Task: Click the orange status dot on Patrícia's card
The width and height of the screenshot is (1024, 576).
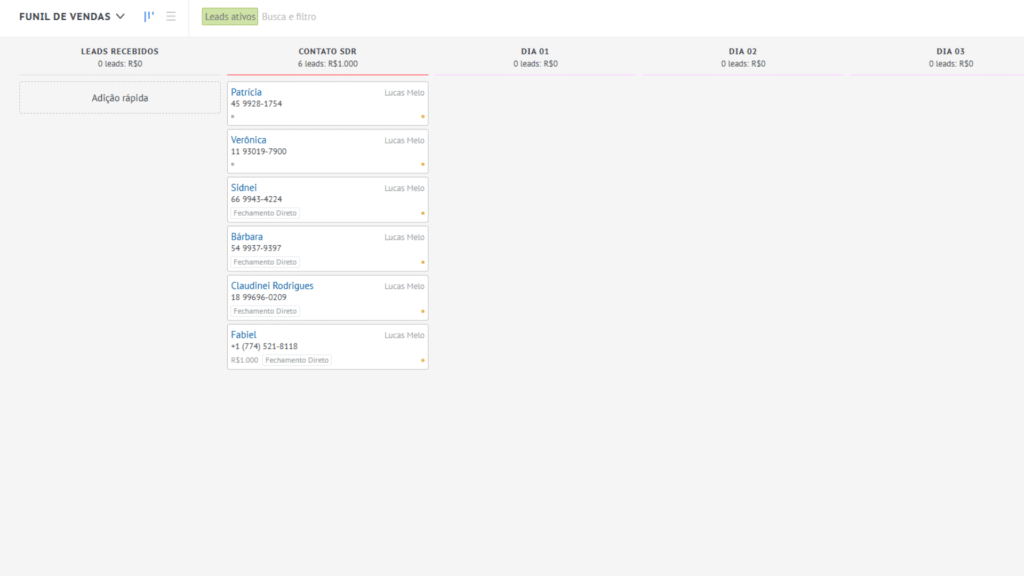Action: [x=423, y=116]
